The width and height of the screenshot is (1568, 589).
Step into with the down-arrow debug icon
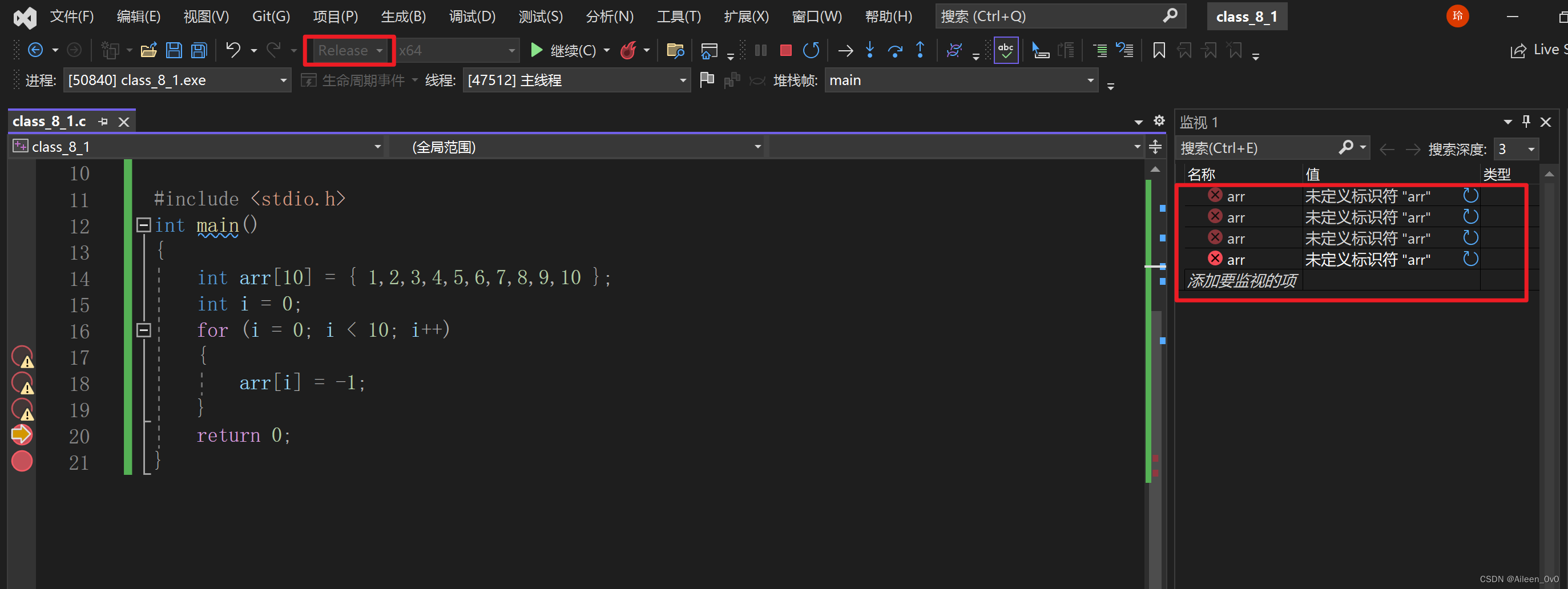(x=869, y=50)
